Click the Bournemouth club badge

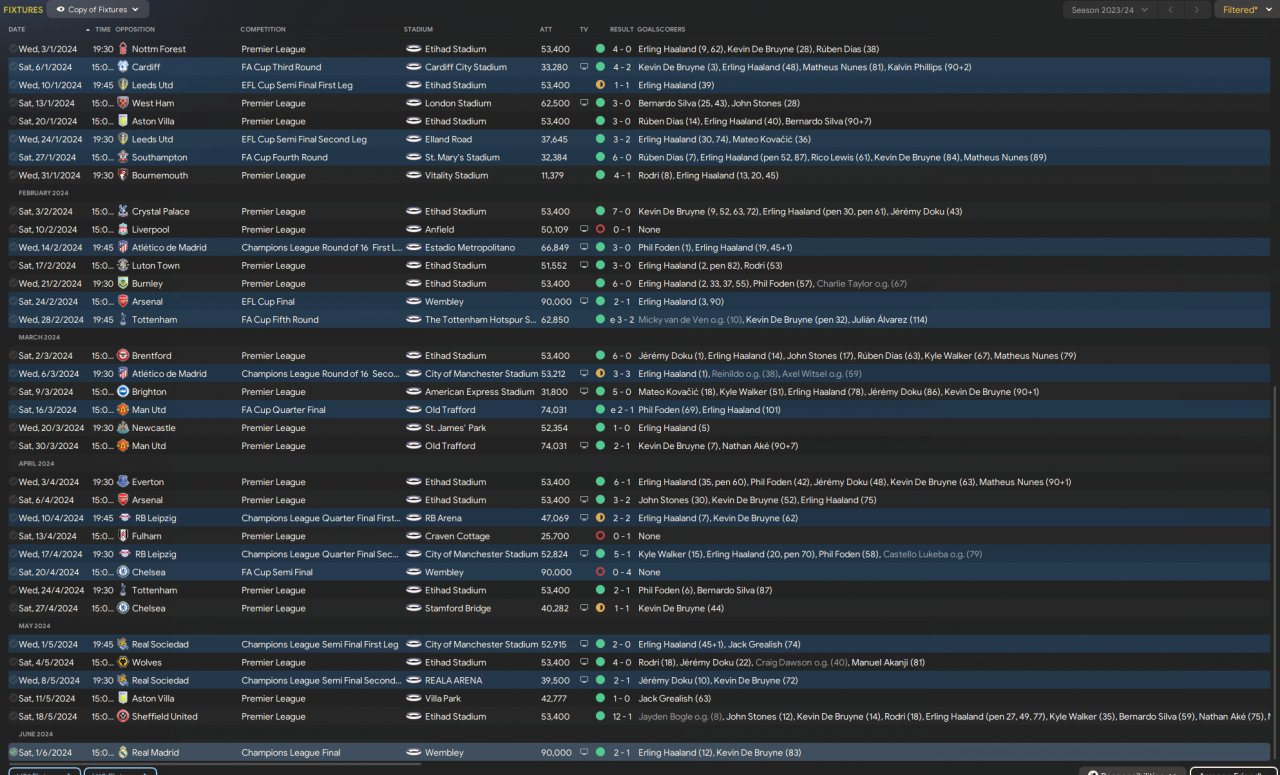pos(123,175)
